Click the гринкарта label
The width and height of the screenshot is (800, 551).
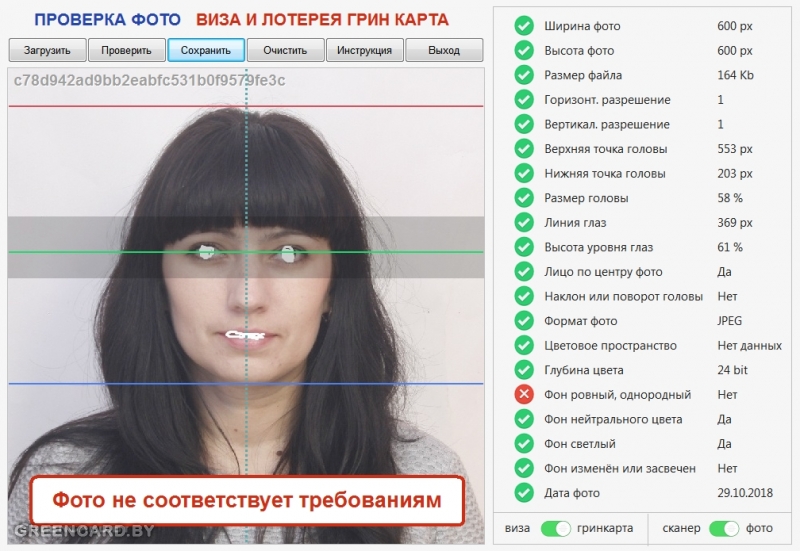605,529
